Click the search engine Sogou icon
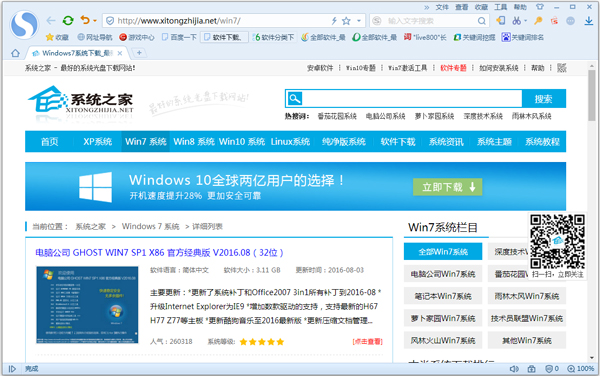Image resolution: width=600 pixels, height=376 pixels. tap(377, 21)
